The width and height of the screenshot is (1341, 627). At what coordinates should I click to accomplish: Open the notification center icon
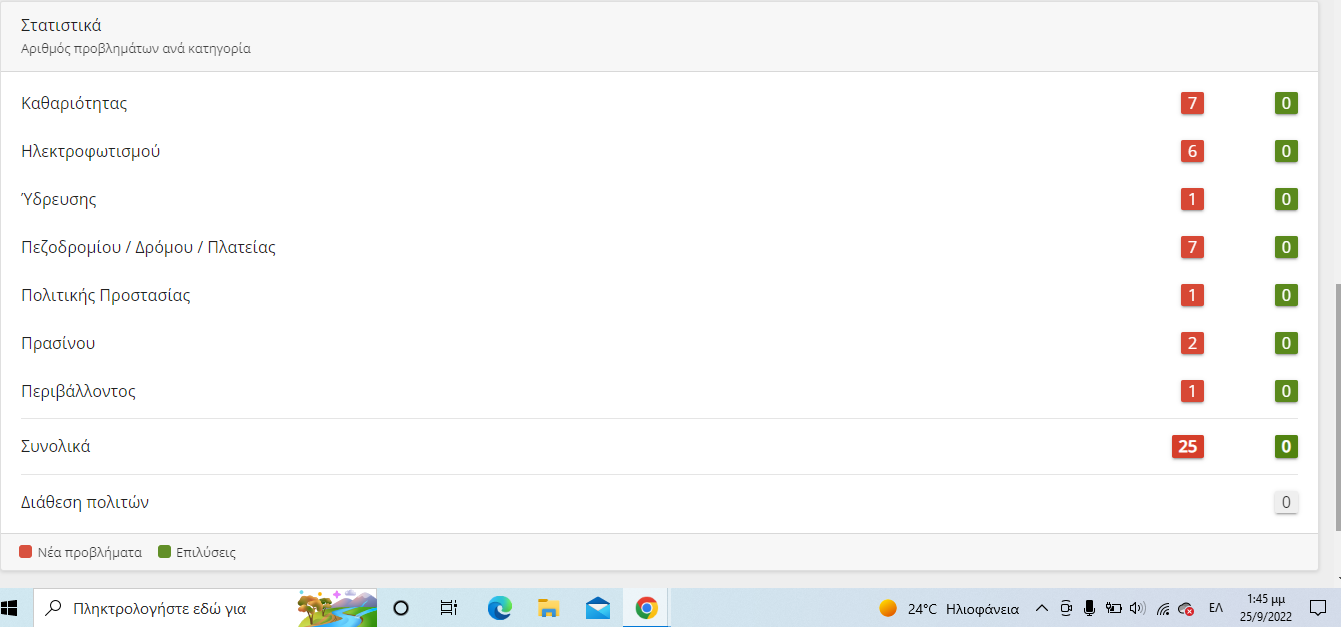(x=1318, y=608)
